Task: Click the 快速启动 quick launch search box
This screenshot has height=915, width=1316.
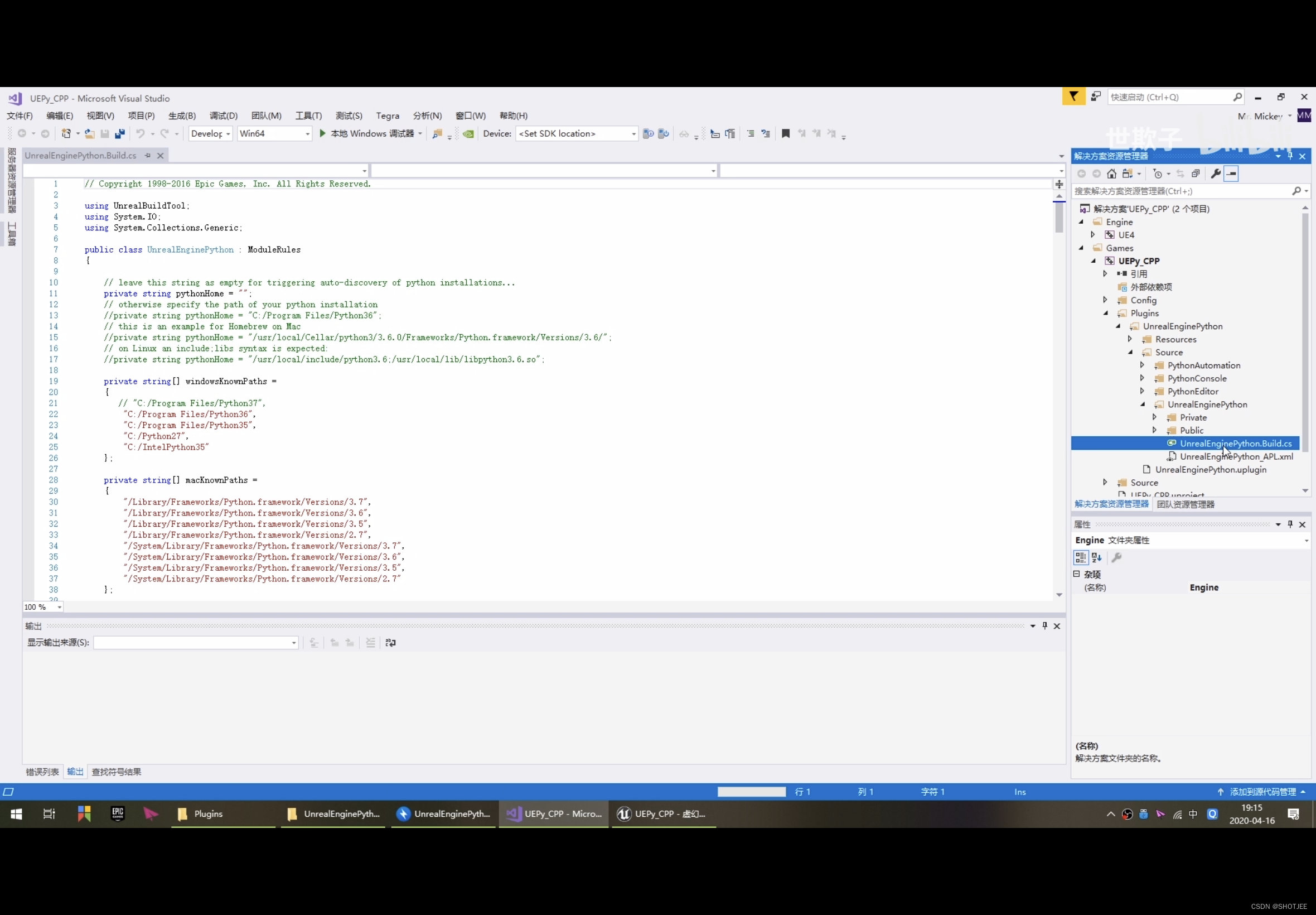Action: tap(1175, 97)
